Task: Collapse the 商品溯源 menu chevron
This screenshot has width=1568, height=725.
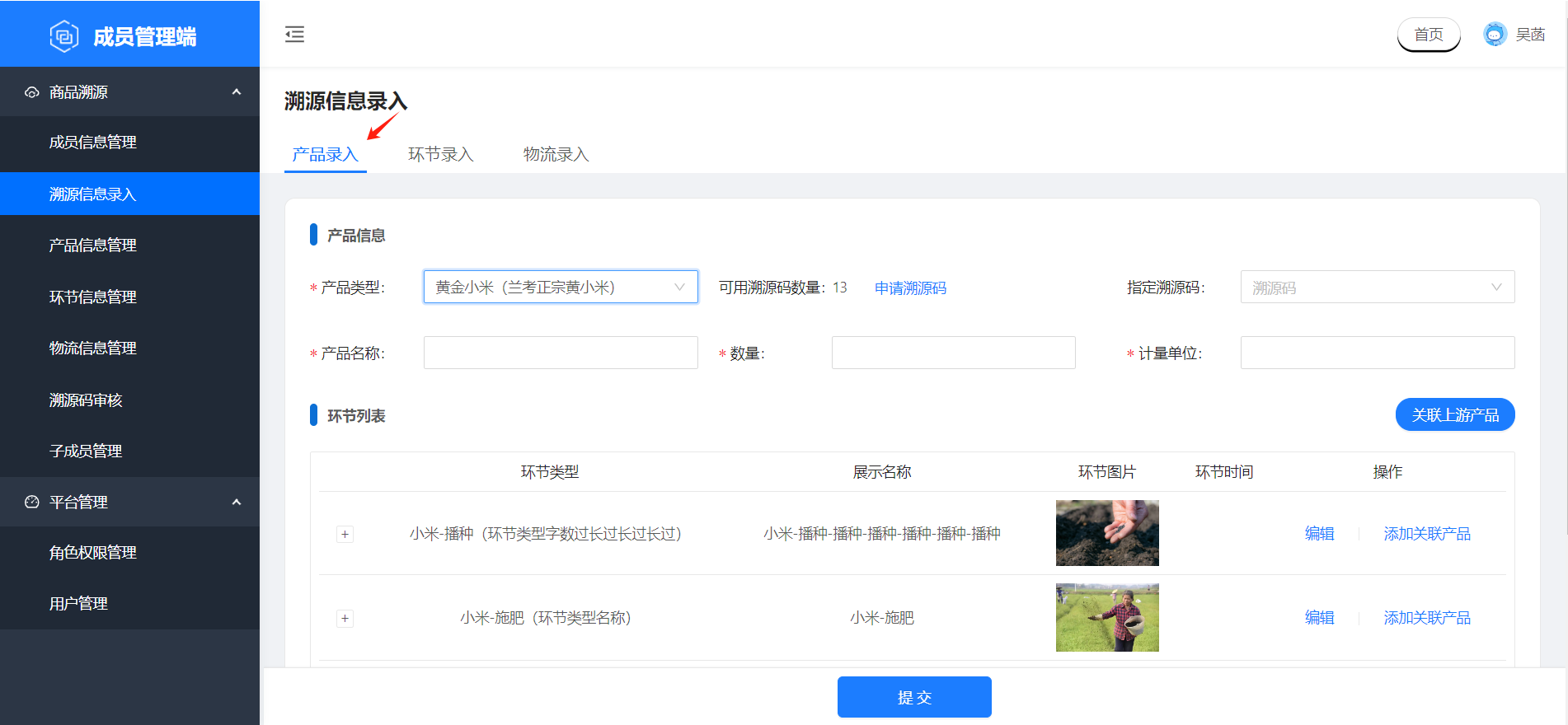Action: (237, 92)
